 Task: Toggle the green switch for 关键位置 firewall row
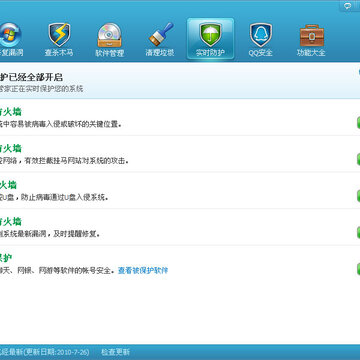tap(358, 123)
